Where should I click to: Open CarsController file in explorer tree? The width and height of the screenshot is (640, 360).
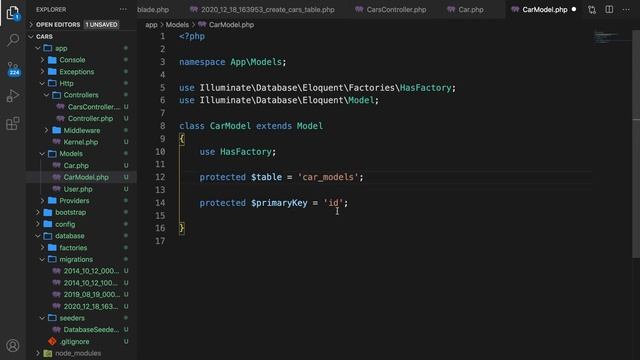click(94, 107)
